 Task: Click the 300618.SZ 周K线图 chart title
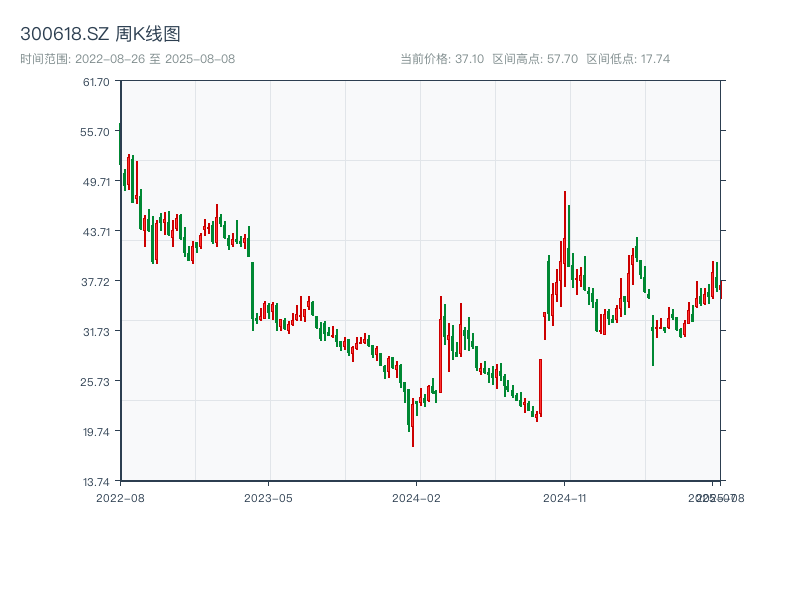[x=100, y=35]
